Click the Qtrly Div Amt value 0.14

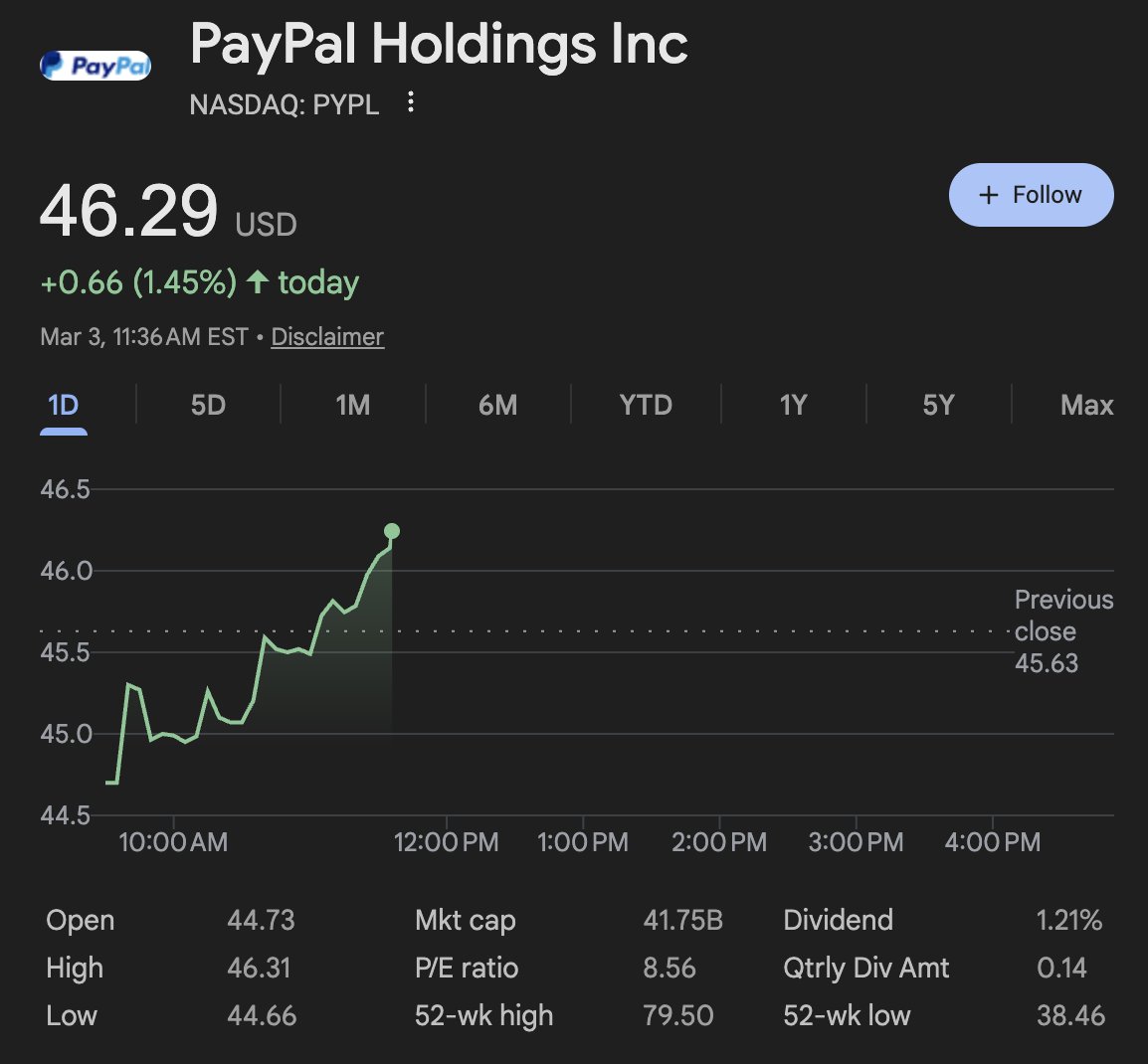click(1061, 968)
